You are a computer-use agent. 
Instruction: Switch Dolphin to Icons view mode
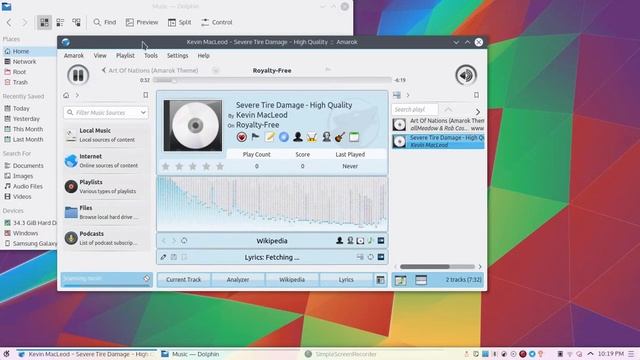tap(44, 22)
